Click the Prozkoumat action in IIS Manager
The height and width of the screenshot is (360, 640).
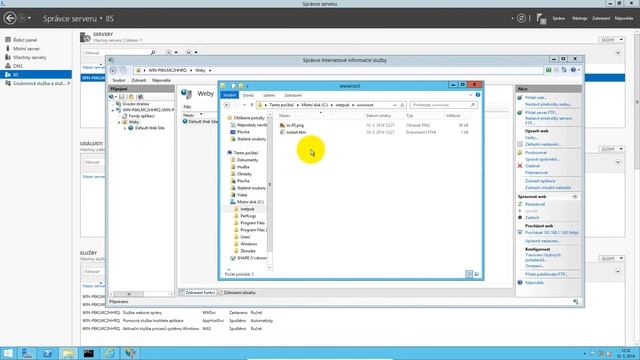click(536, 153)
